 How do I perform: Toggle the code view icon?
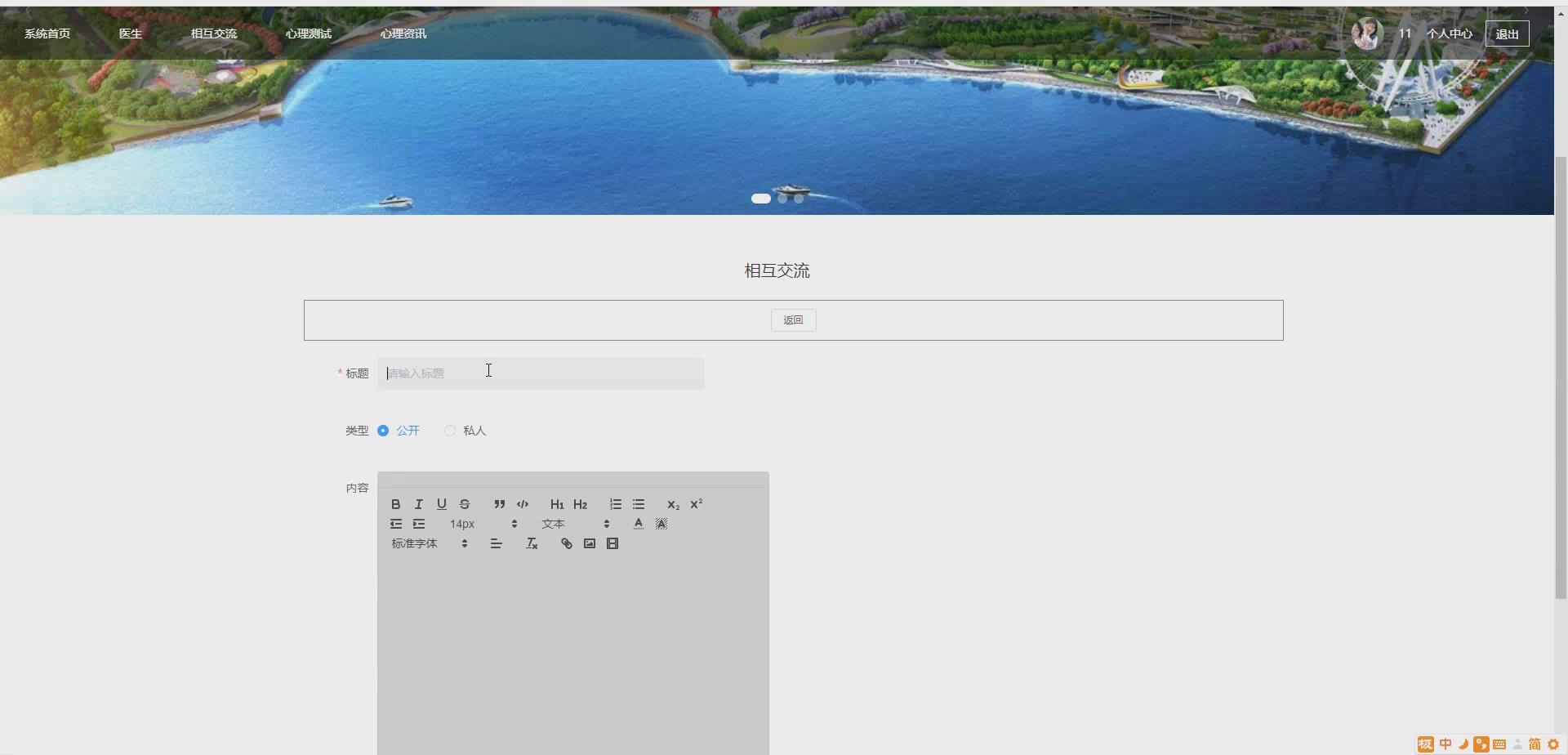tap(523, 504)
